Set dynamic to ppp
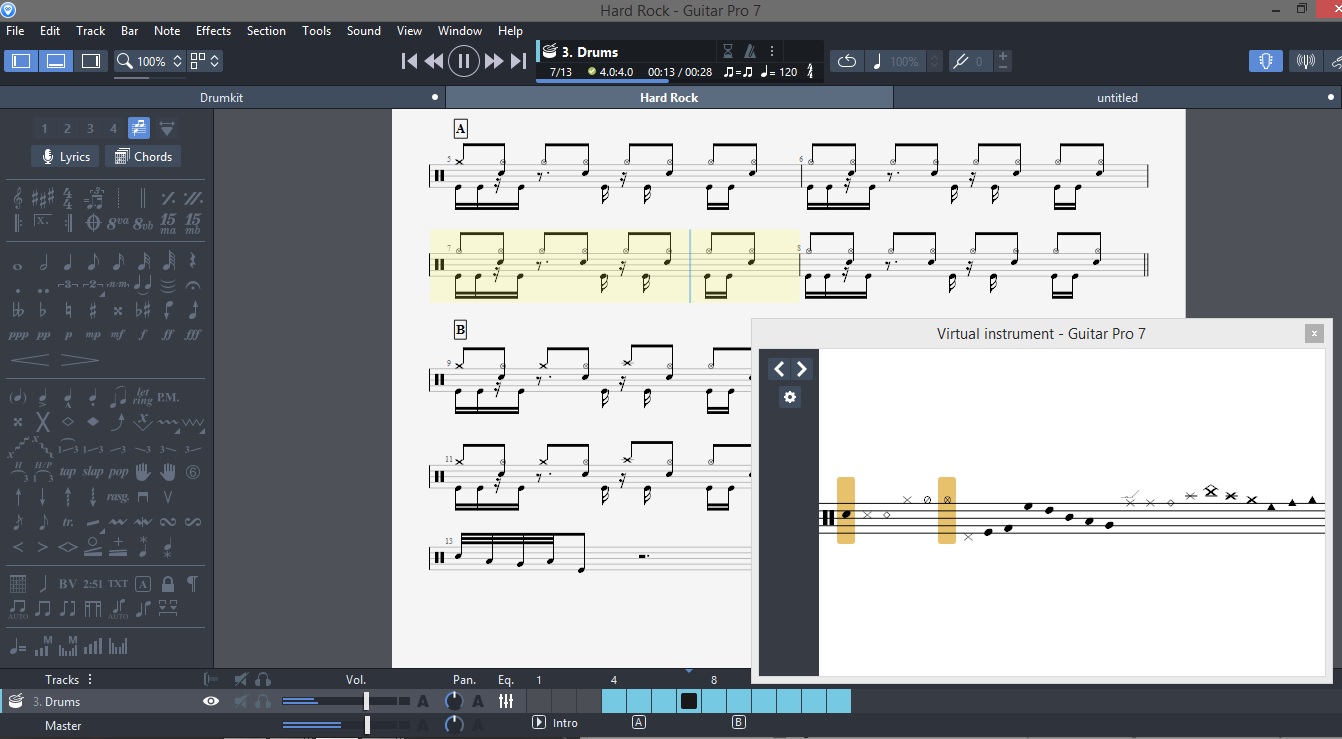The width and height of the screenshot is (1342, 739). click(18, 336)
